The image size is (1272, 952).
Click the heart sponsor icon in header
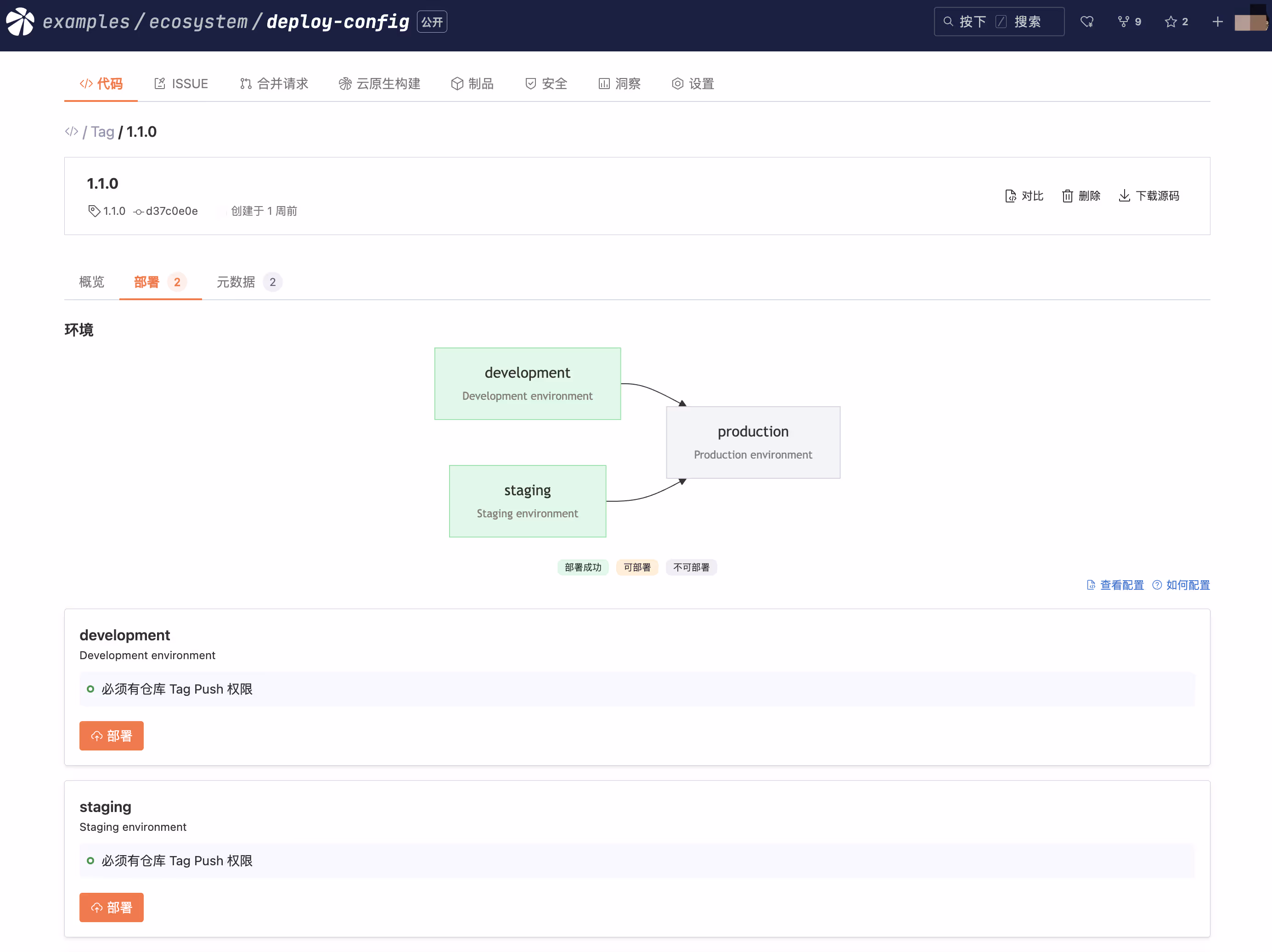tap(1086, 22)
